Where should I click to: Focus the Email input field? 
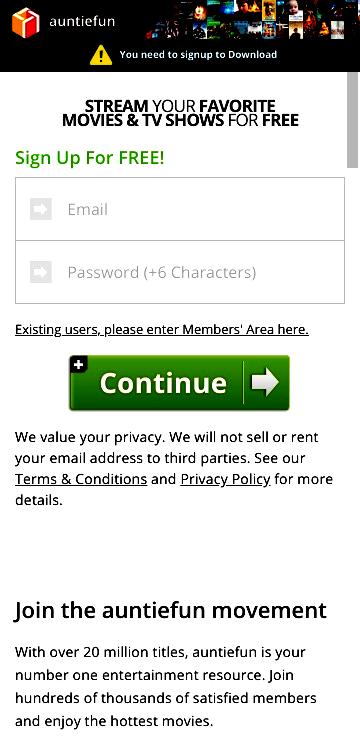click(180, 209)
